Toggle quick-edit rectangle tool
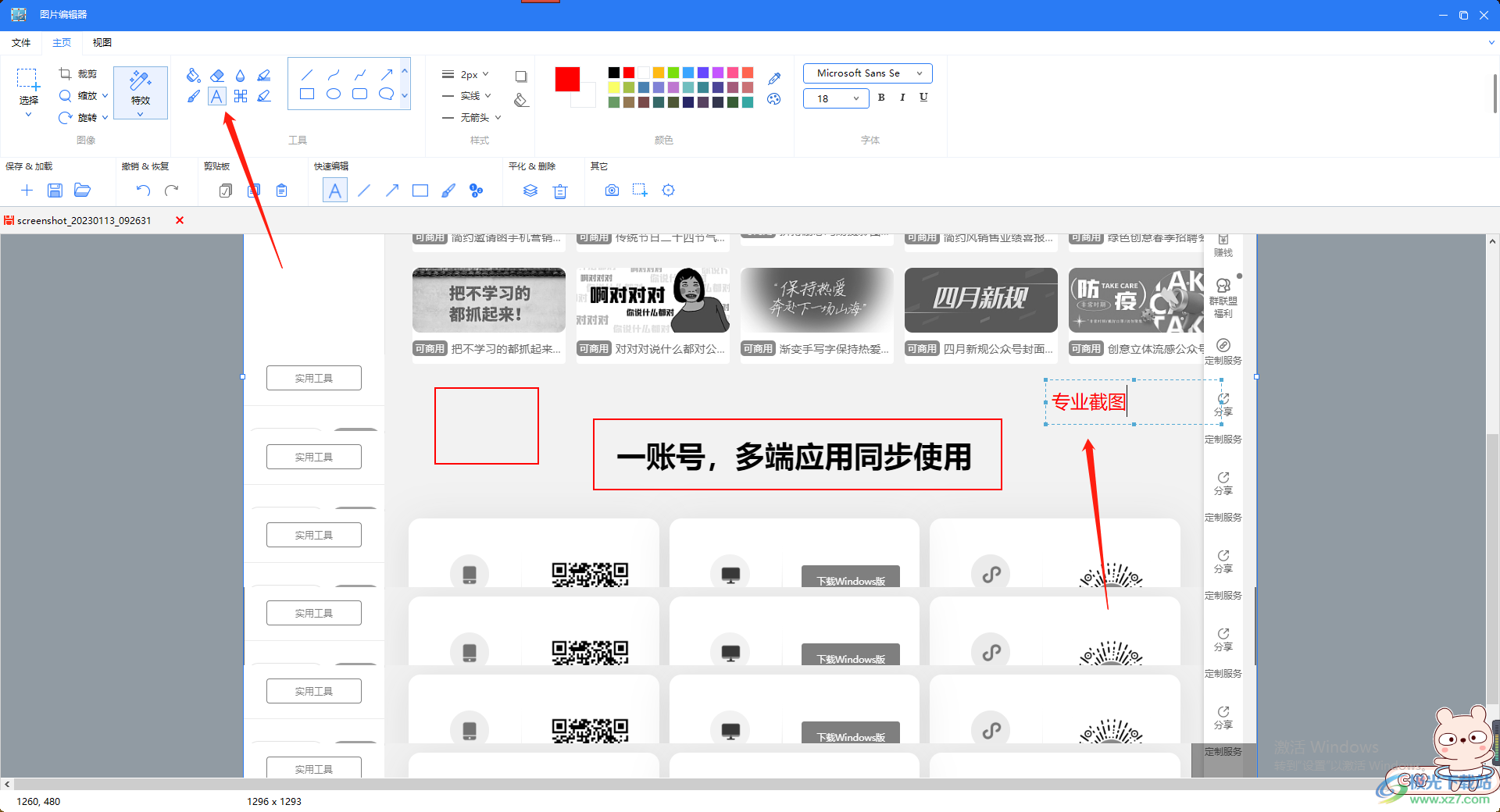The width and height of the screenshot is (1500, 812). point(420,191)
